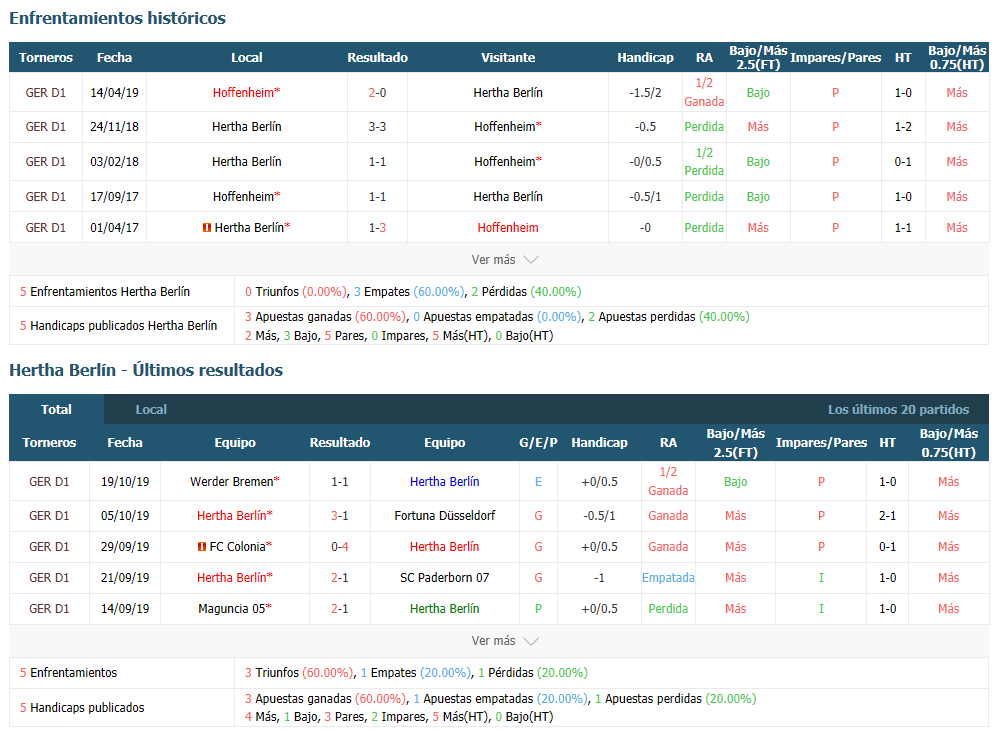Select Handicap header in historical table
This screenshot has height=731, width=999.
click(645, 57)
